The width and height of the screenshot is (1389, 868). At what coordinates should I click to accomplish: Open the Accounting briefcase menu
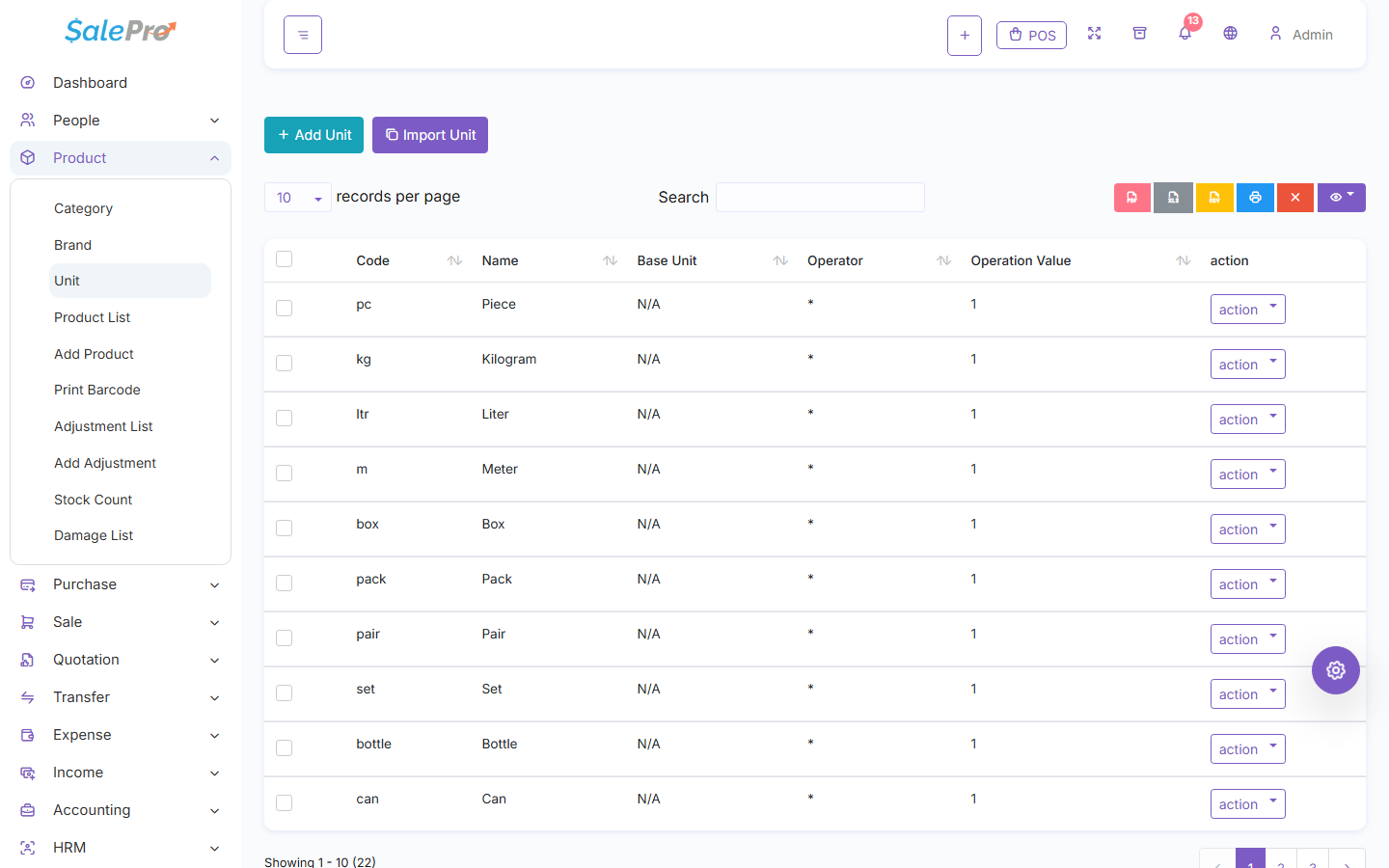click(x=121, y=810)
